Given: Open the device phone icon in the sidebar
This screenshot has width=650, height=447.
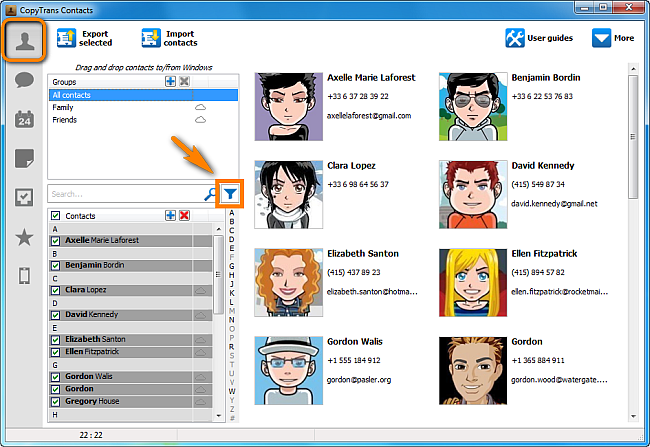Looking at the screenshot, I should pos(26,276).
